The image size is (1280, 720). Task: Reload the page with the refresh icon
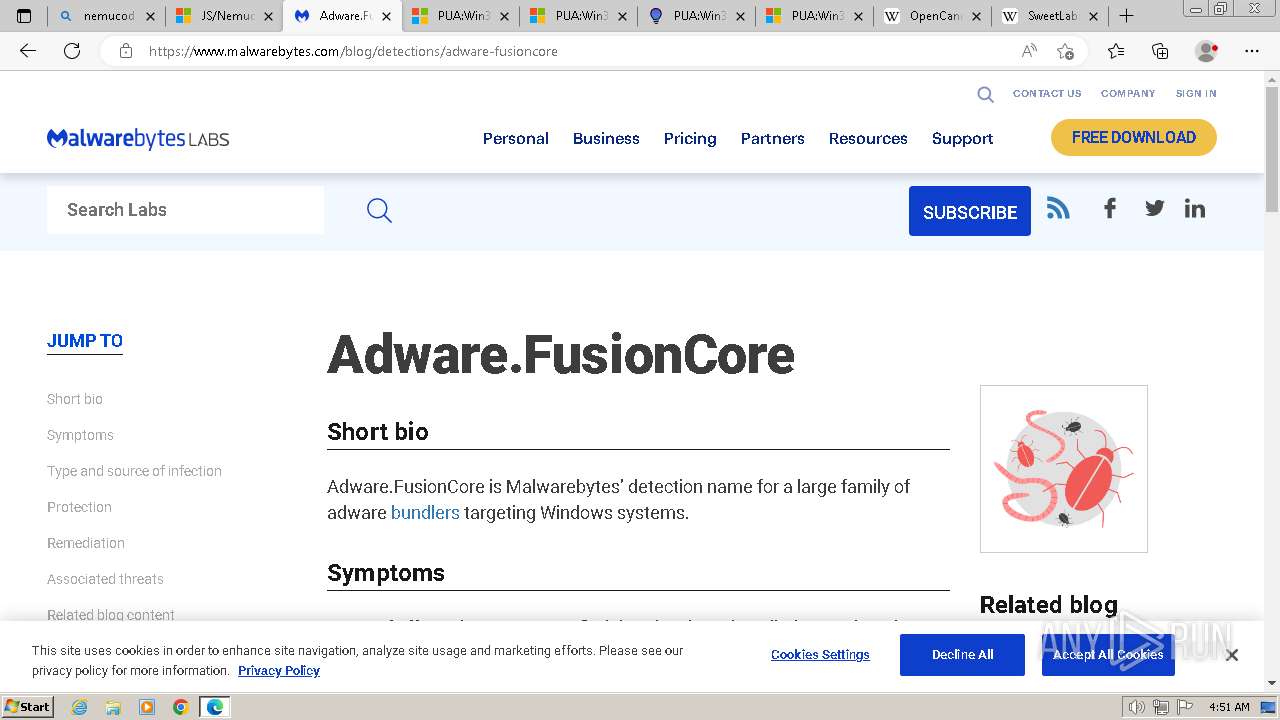72,51
